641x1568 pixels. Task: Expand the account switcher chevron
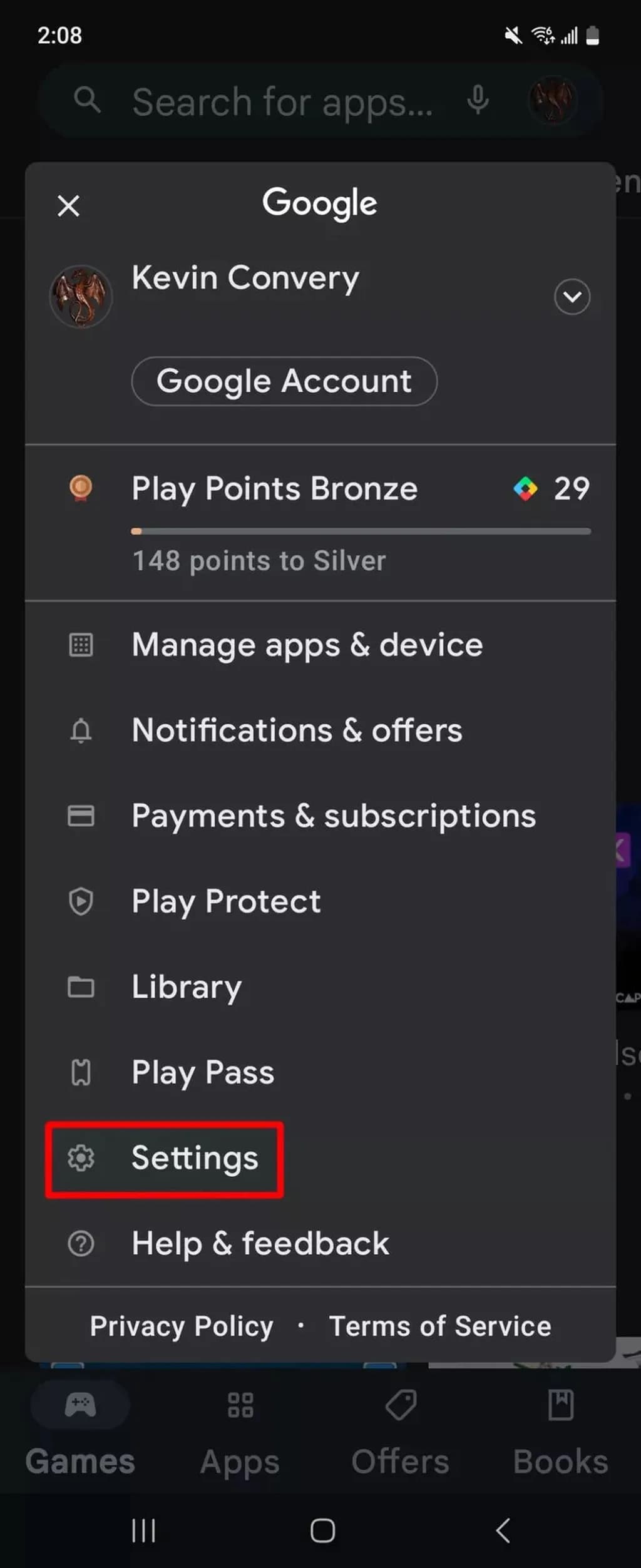572,296
